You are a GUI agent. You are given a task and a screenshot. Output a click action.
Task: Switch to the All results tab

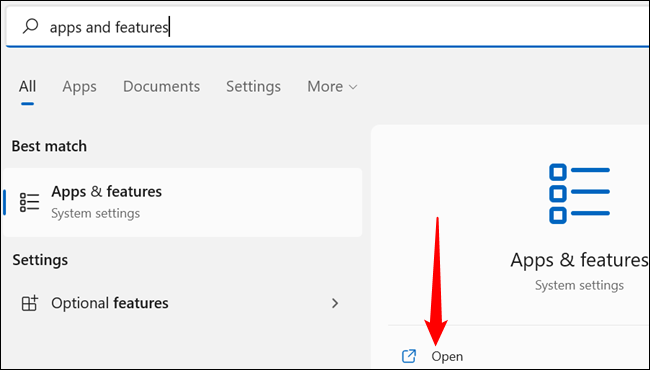pyautogui.click(x=27, y=86)
